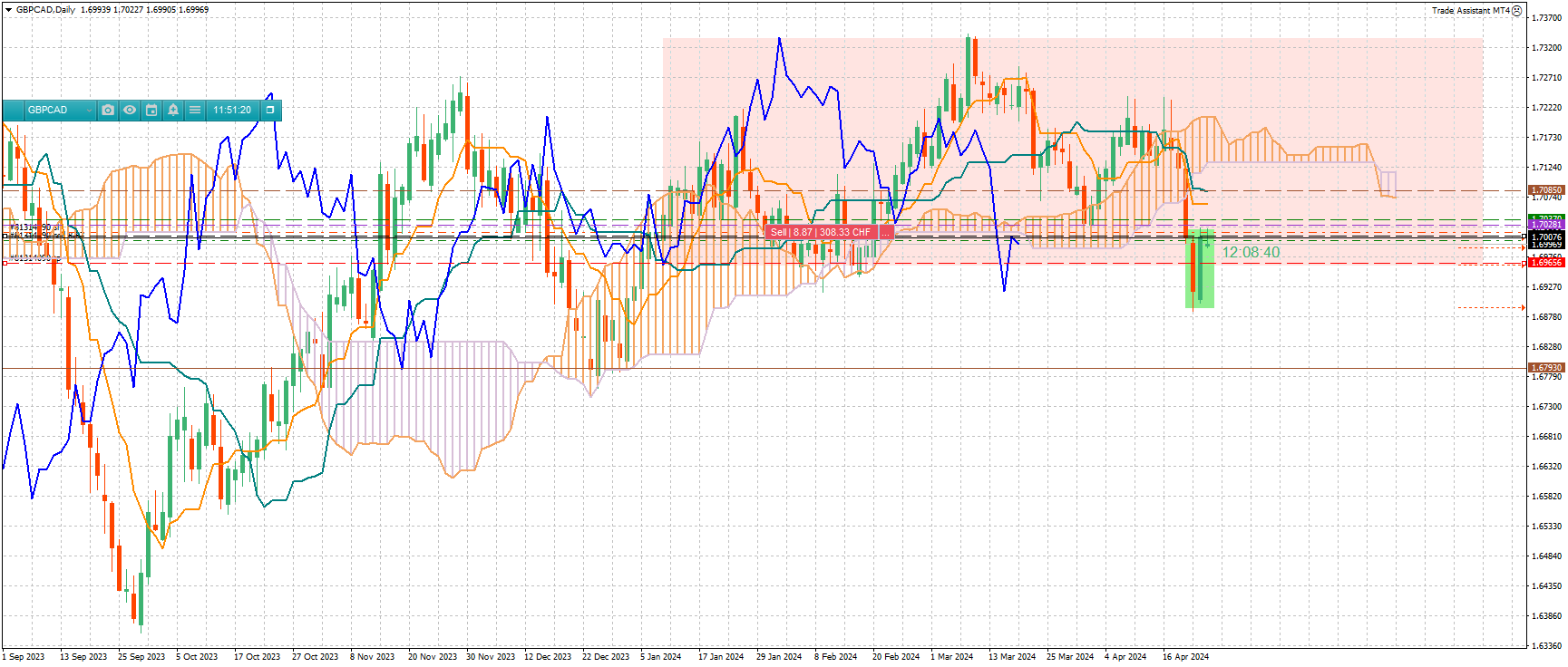Image resolution: width=1568 pixels, height=667 pixels.
Task: Click the 1.71240 price scale label
Action: (x=1546, y=168)
